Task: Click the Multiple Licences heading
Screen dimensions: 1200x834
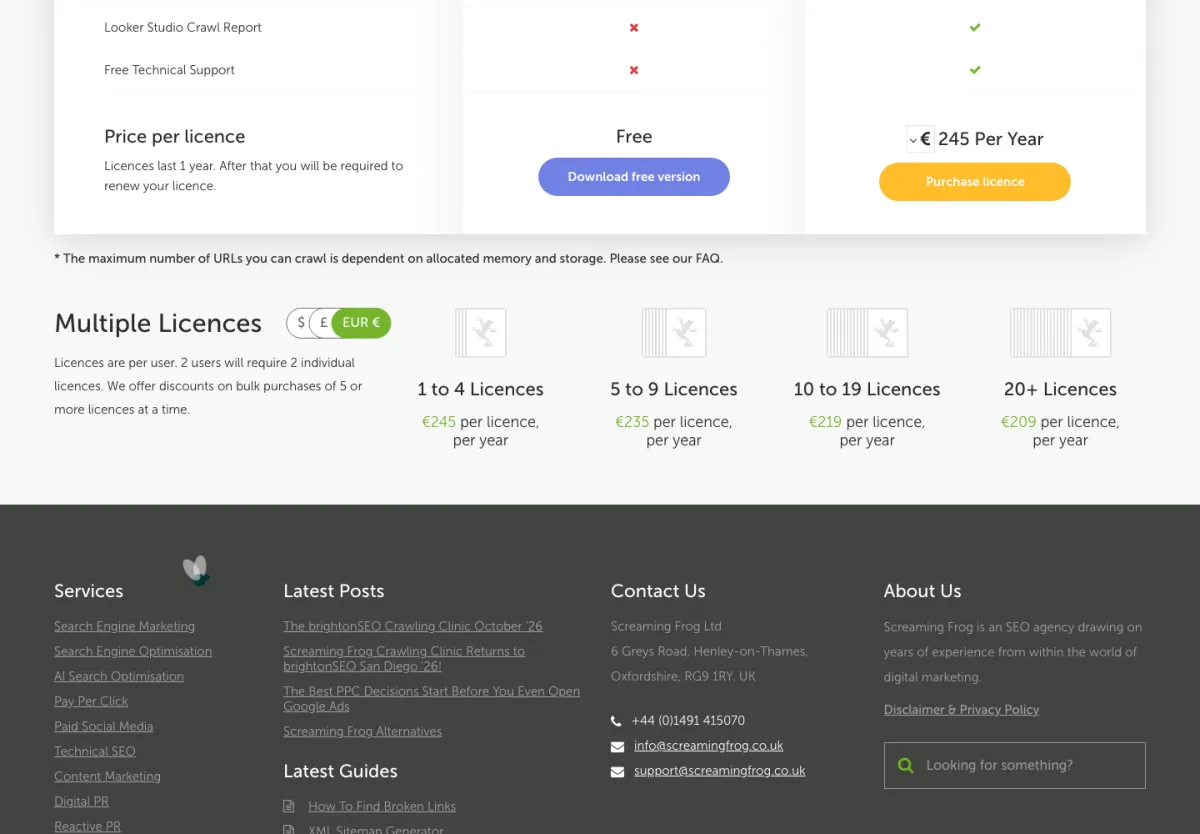Action: pyautogui.click(x=158, y=323)
